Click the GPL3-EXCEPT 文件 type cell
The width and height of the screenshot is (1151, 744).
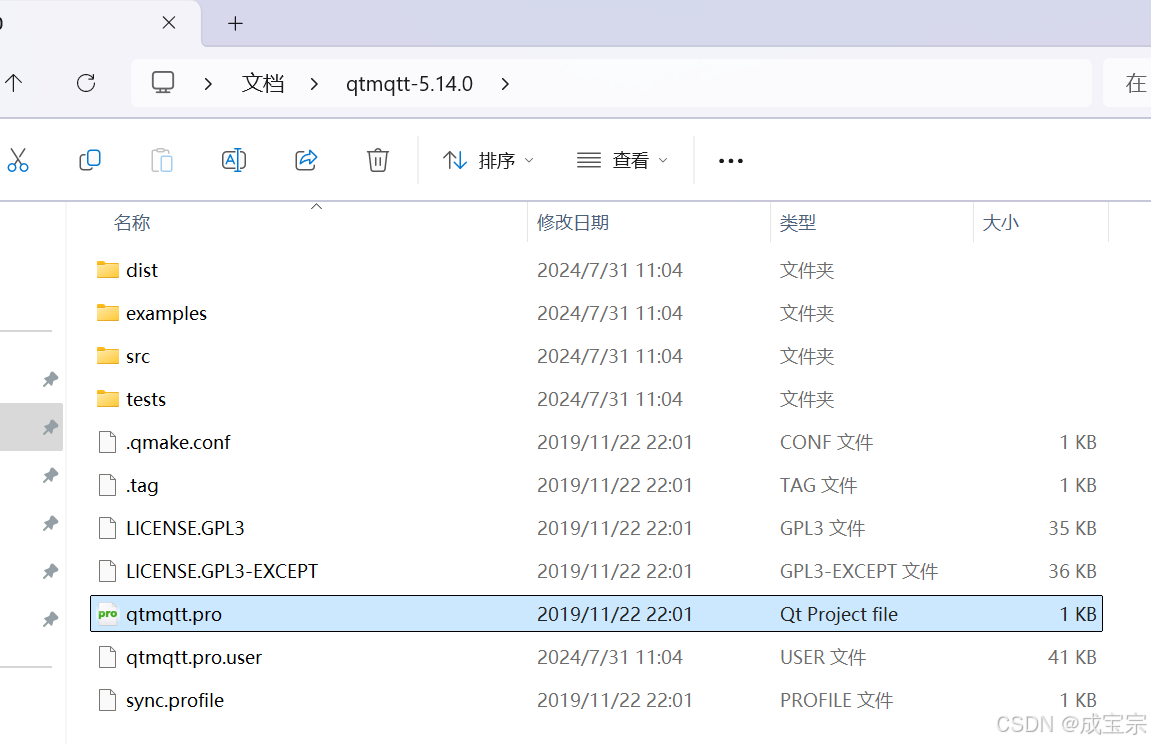(859, 572)
